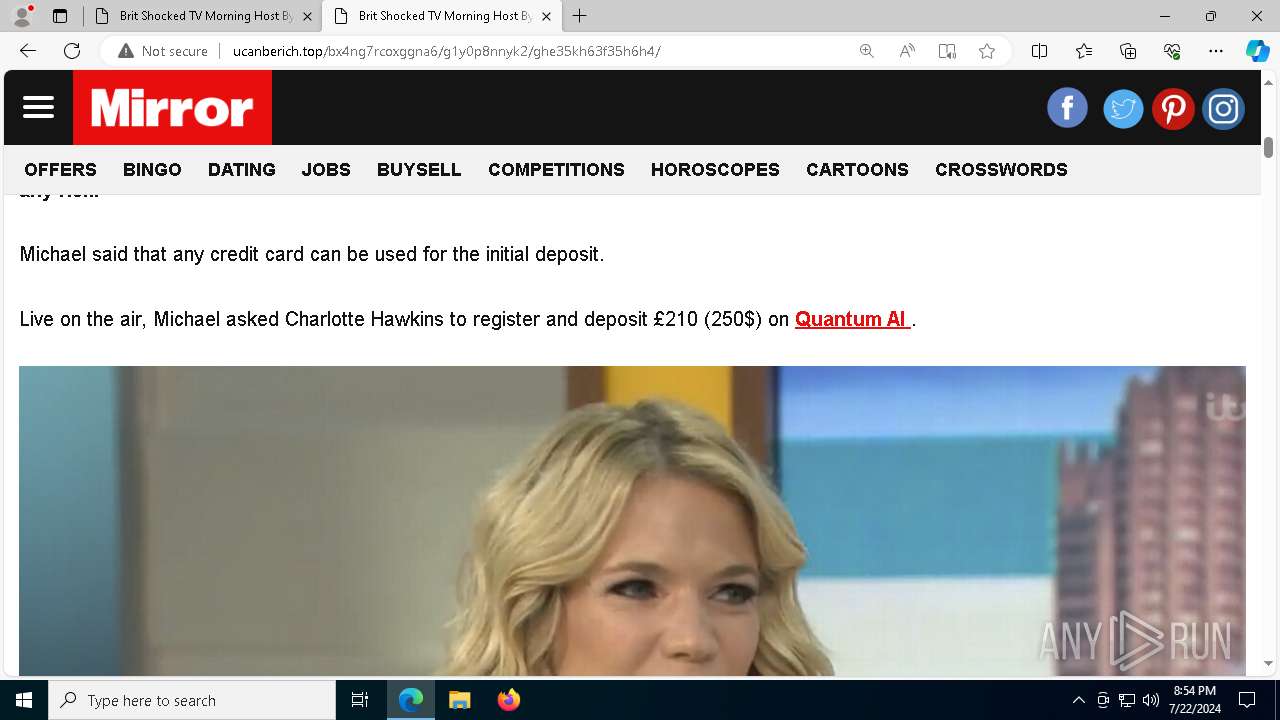Open the Instagram social icon
This screenshot has height=720, width=1280.
(x=1223, y=108)
